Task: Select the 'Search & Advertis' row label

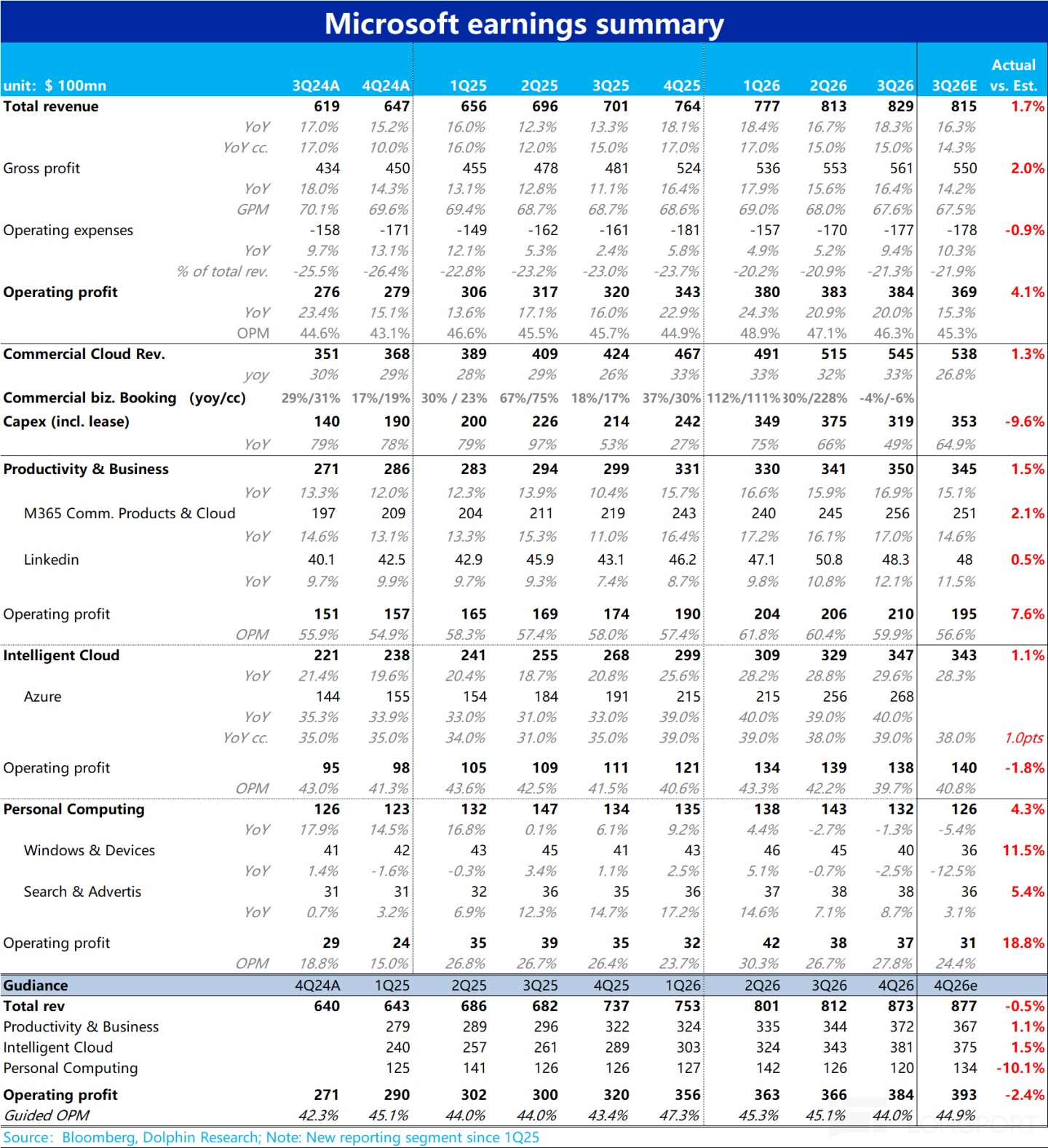Action: click(x=82, y=892)
